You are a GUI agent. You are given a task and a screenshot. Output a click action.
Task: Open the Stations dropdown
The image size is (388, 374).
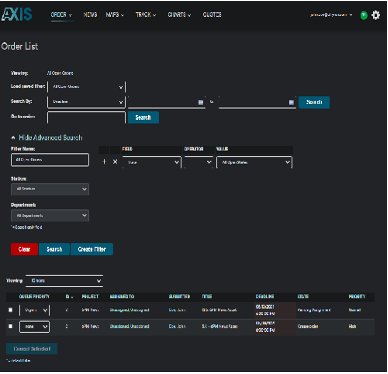click(50, 189)
